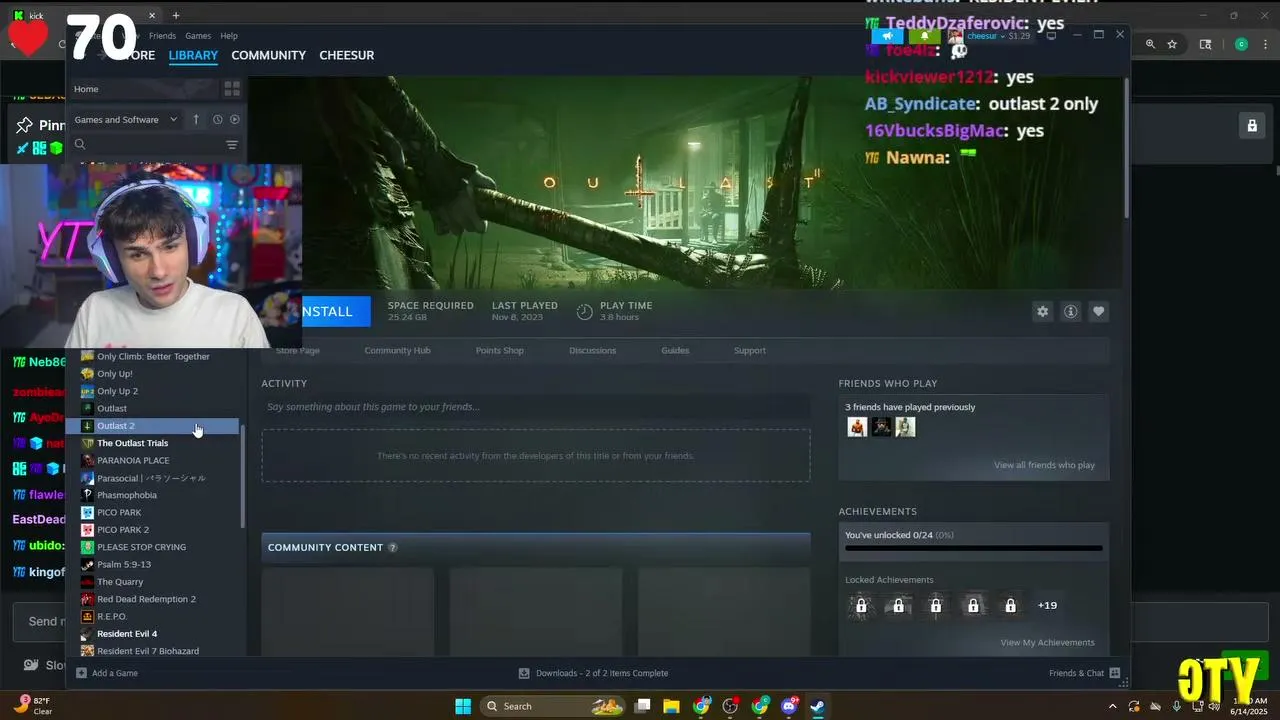Image resolution: width=1280 pixels, height=720 pixels.
Task: Go to the Points Shop tab
Action: pyautogui.click(x=499, y=351)
